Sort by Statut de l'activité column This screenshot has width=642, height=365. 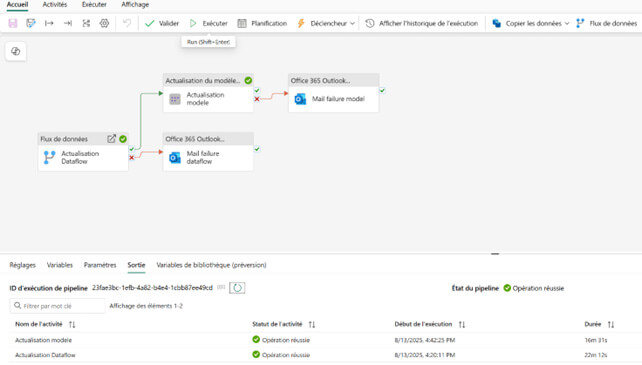coord(312,324)
